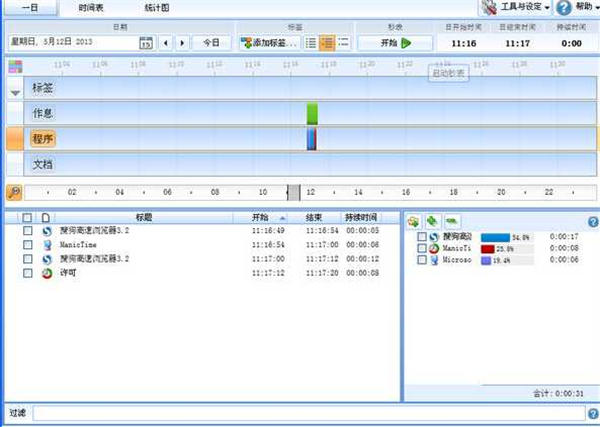Select the 文档 documents timeline label
The image size is (600, 427).
[42, 165]
